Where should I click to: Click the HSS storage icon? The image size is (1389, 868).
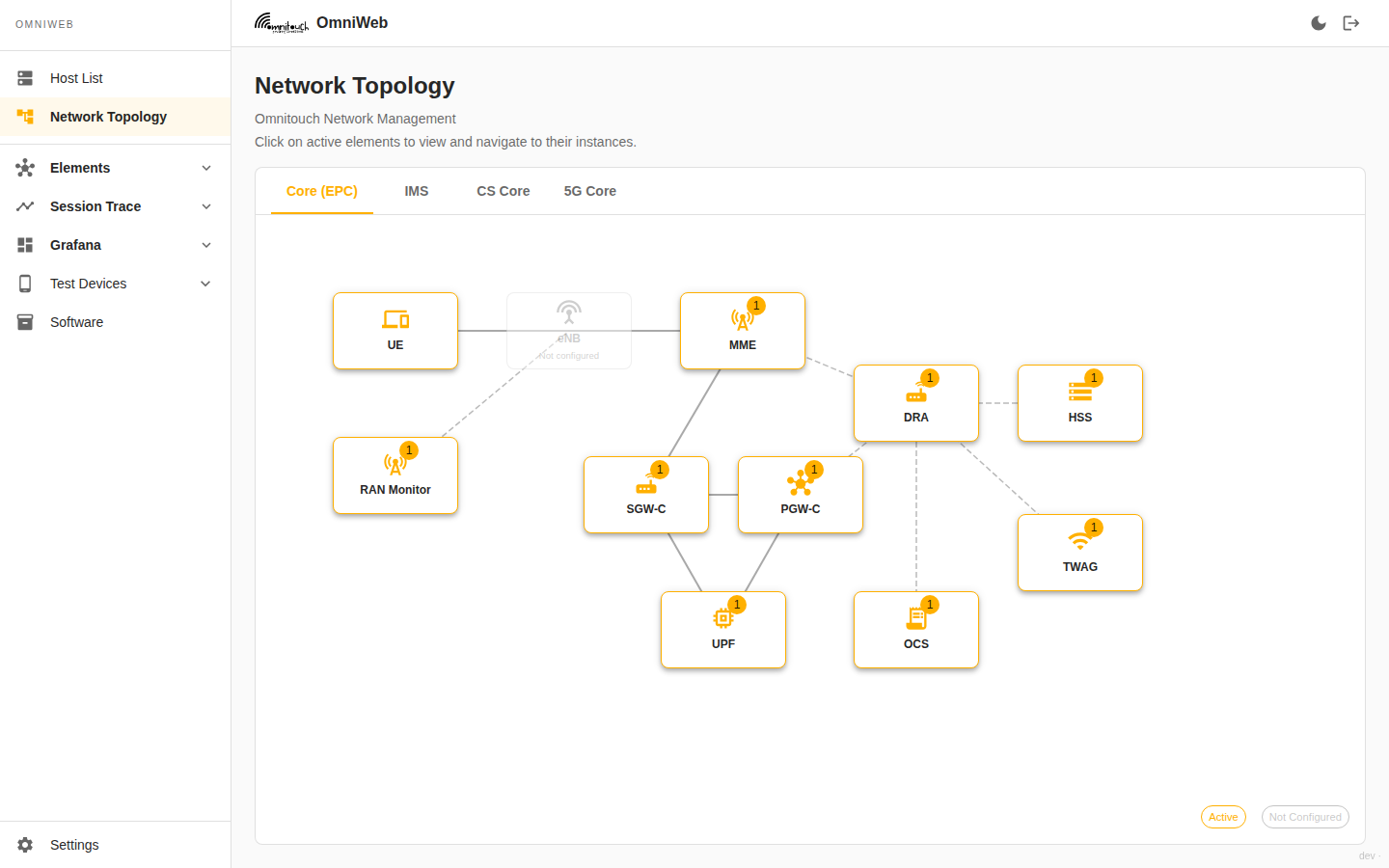point(1080,392)
